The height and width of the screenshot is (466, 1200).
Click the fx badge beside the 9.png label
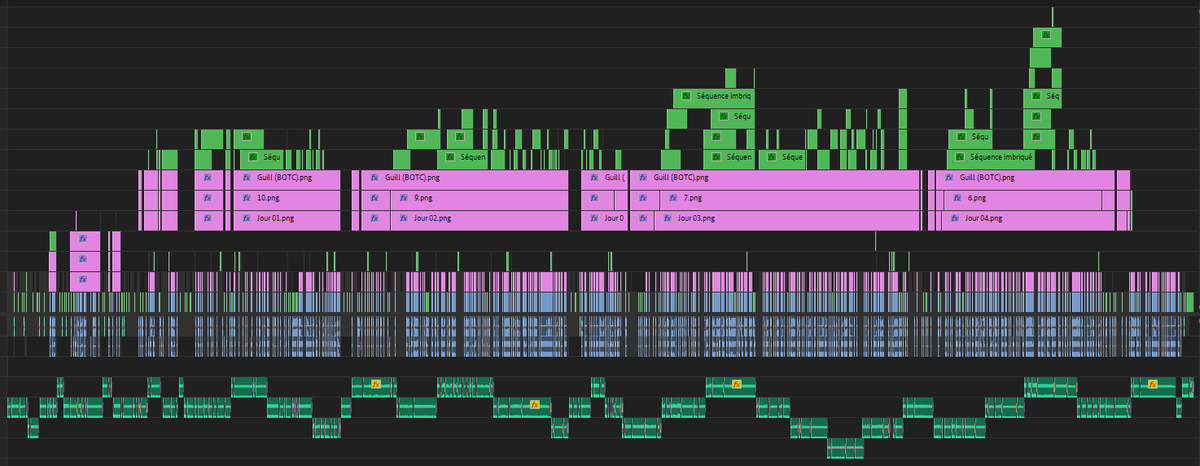tap(403, 198)
